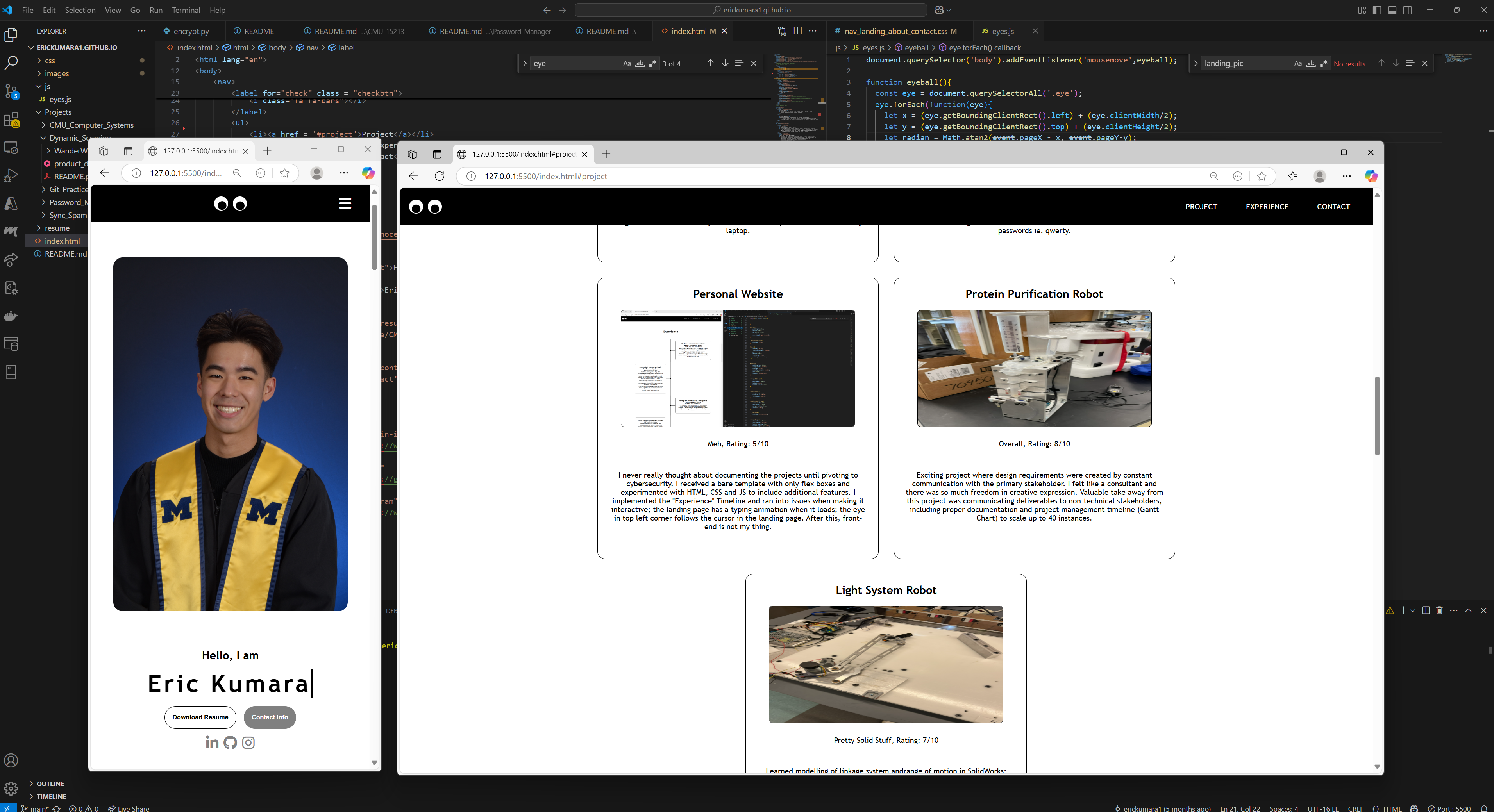
Task: Toggle Match Case in eye find box
Action: [626, 63]
